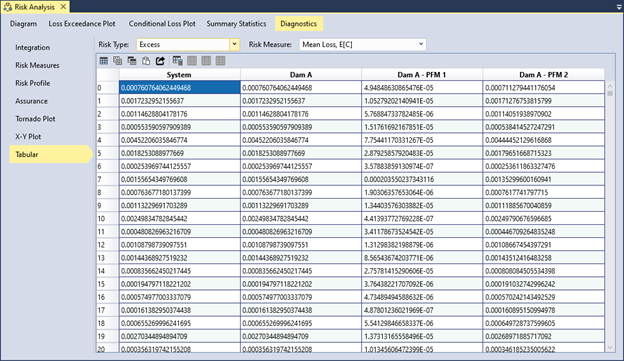The width and height of the screenshot is (624, 361).
Task: Open the document tab overflow arrow
Action: [x=619, y=7]
